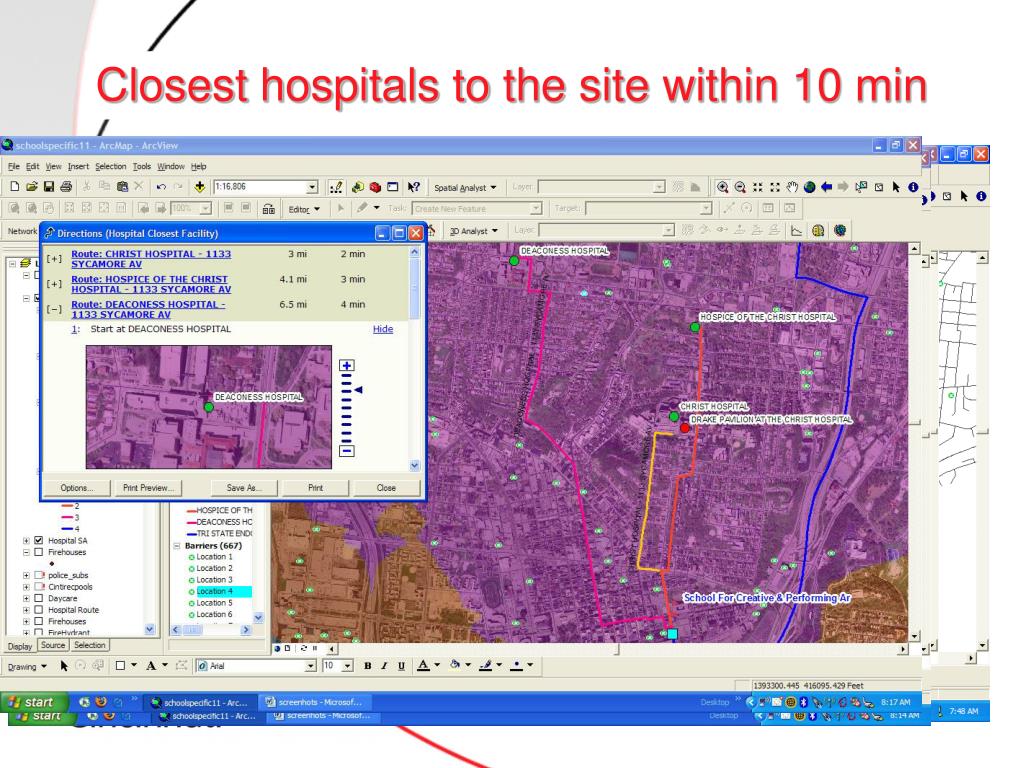Image resolution: width=1024 pixels, height=768 pixels.
Task: Zoom in the inset map with plus button
Action: click(x=347, y=366)
